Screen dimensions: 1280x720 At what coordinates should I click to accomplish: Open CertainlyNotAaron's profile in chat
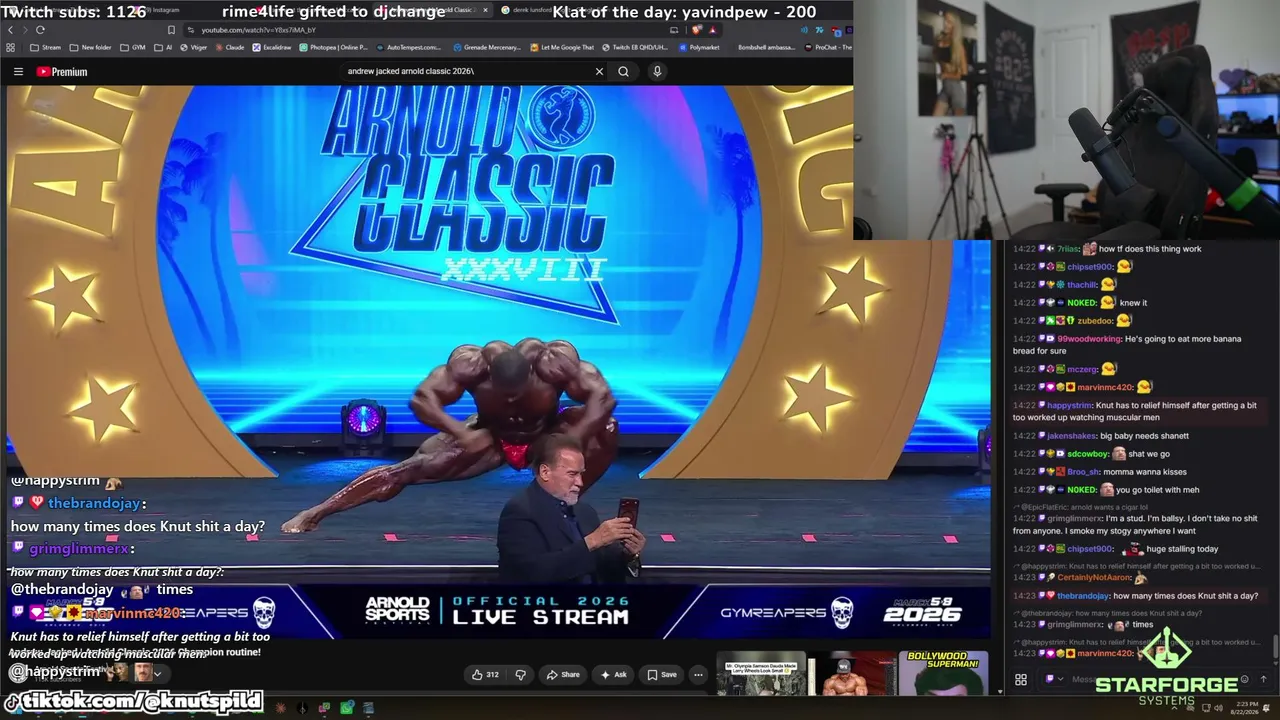[1094, 578]
